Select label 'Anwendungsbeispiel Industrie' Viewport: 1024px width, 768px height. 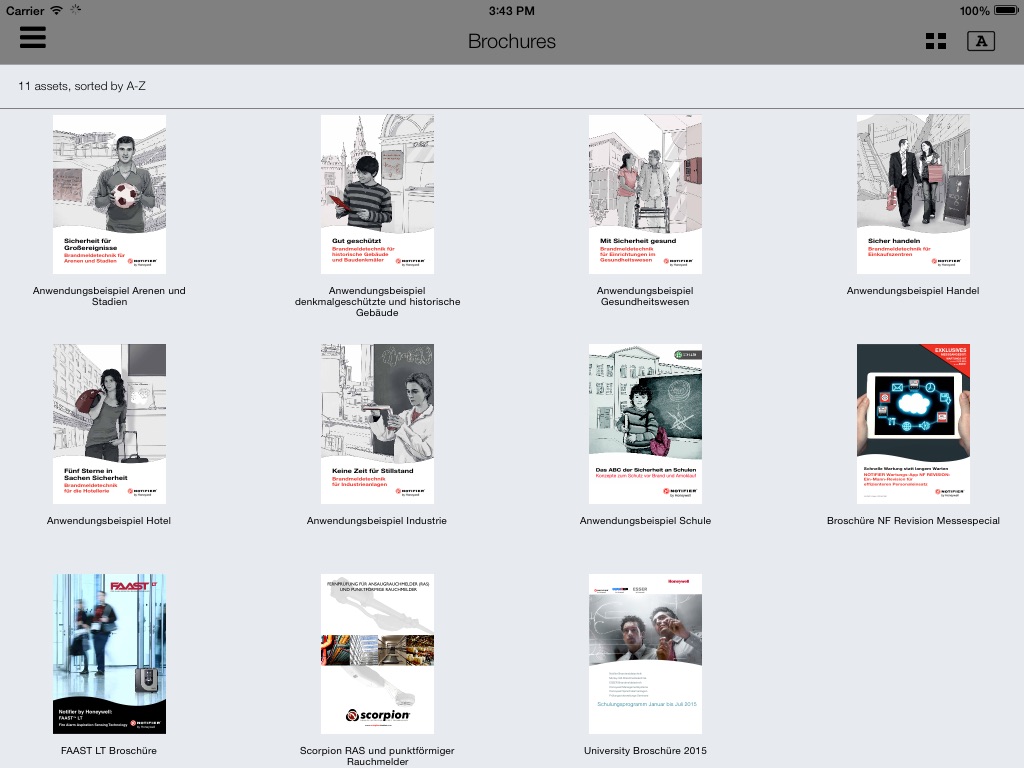(x=377, y=520)
